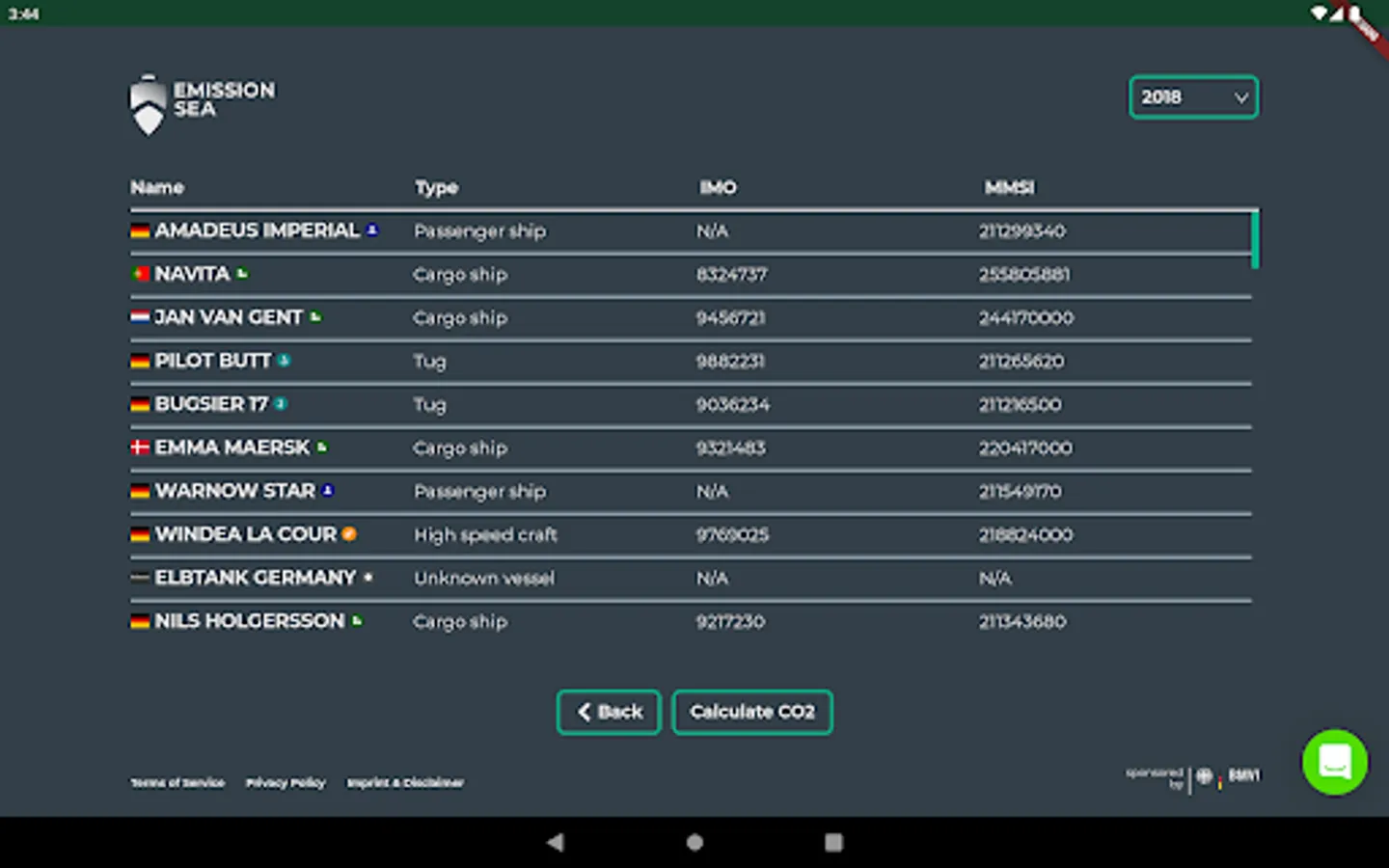Select the JAN VAN GENT ship name
The image size is (1389, 868).
[x=229, y=317]
